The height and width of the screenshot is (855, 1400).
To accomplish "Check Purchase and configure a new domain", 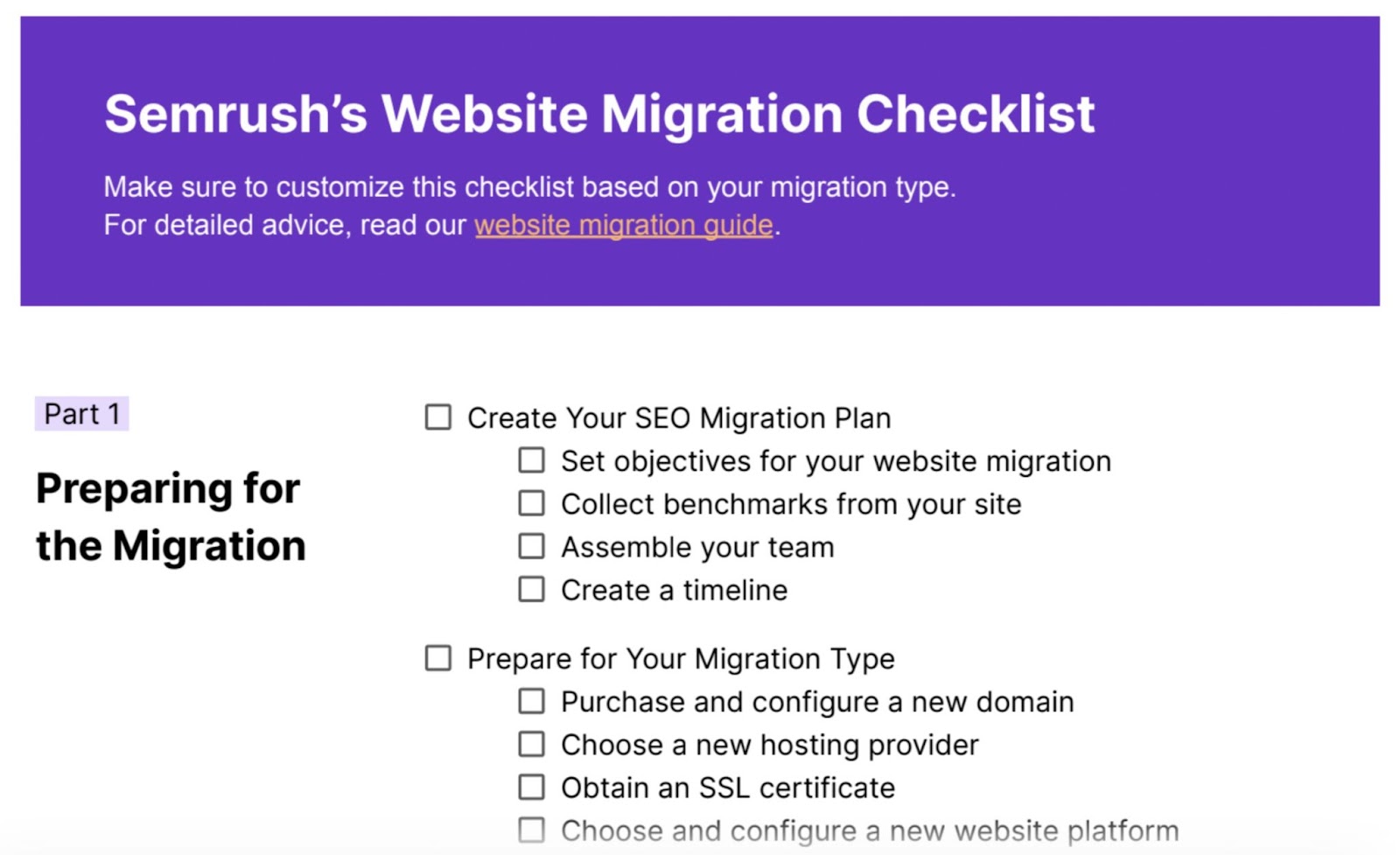I will [531, 701].
